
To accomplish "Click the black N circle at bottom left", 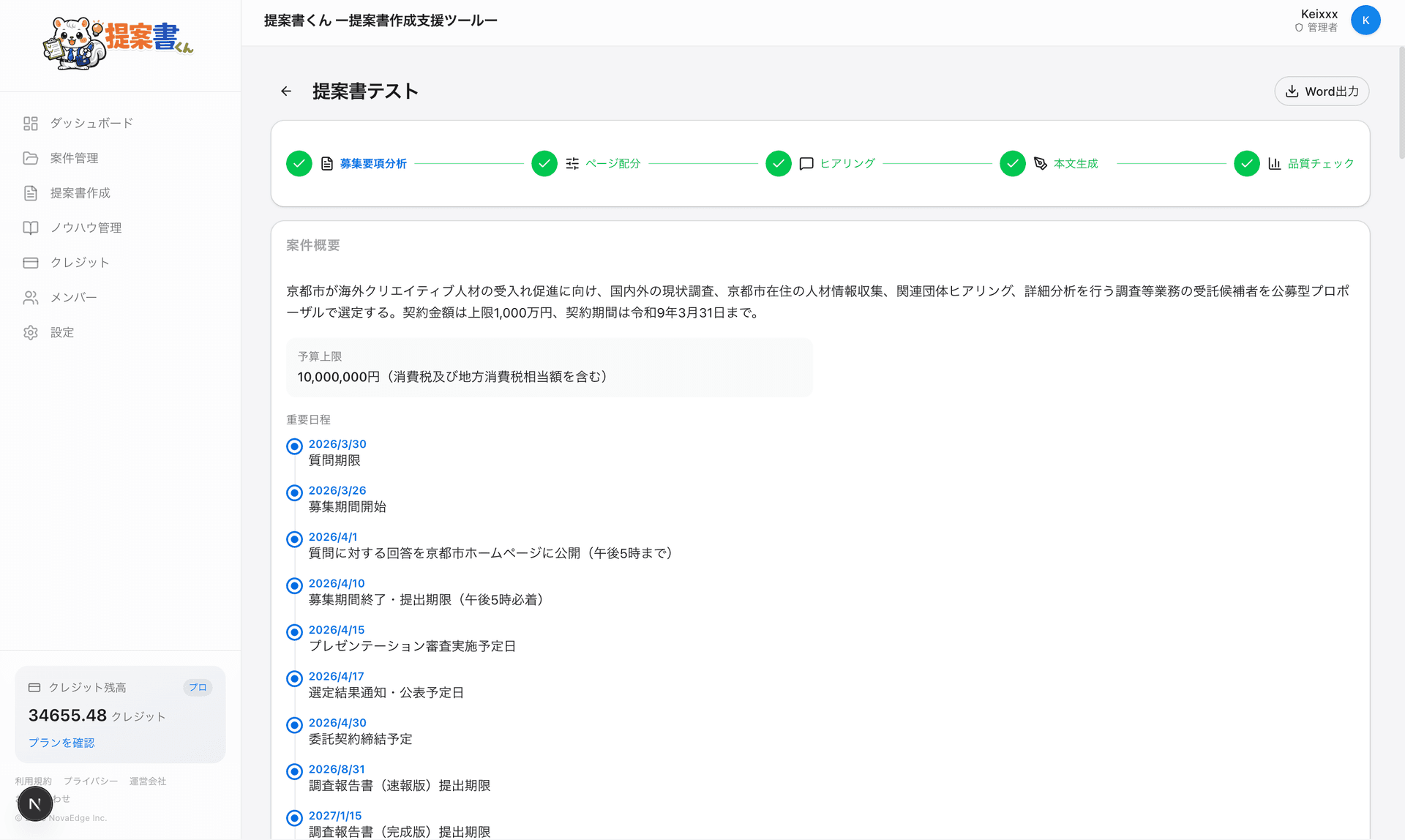I will pos(34,803).
